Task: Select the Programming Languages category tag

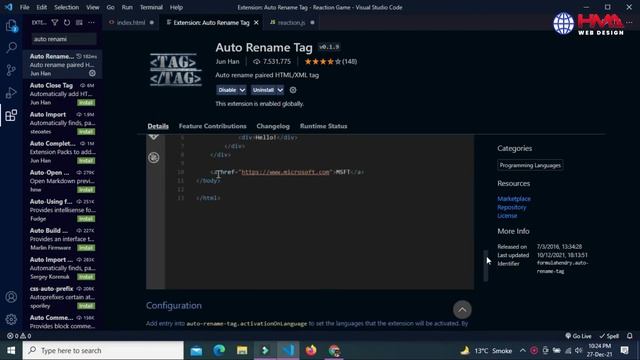Action: [530, 165]
